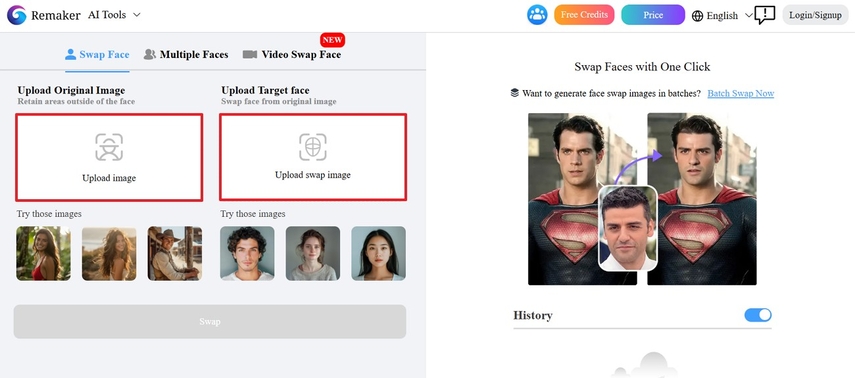The width and height of the screenshot is (855, 378).
Task: Click the target face crosshair icon
Action: (x=313, y=147)
